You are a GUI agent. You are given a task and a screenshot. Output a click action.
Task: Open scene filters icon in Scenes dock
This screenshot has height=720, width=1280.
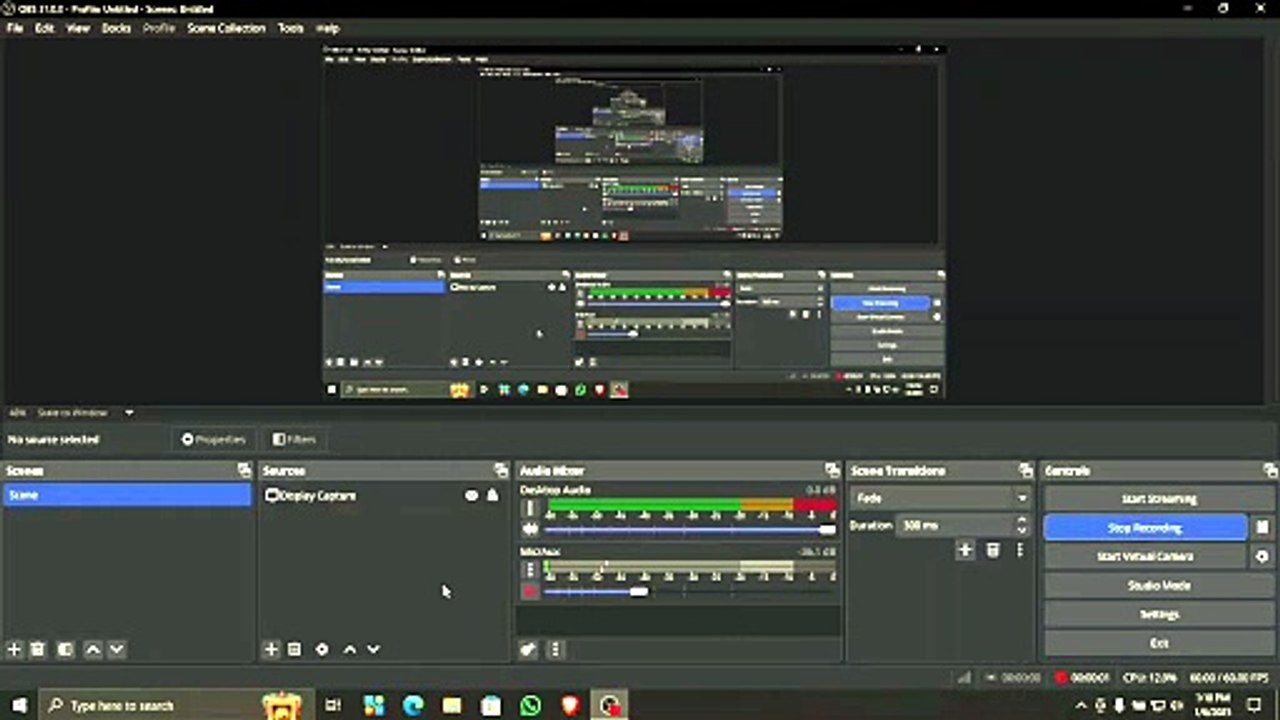point(65,649)
